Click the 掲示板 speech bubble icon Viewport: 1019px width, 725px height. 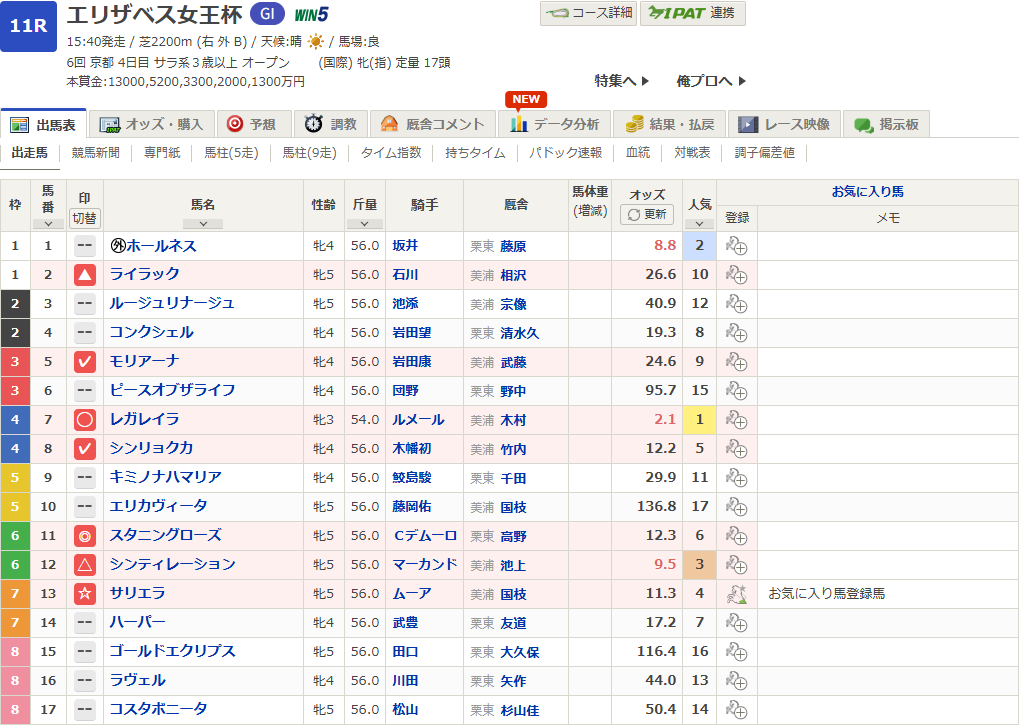point(862,124)
